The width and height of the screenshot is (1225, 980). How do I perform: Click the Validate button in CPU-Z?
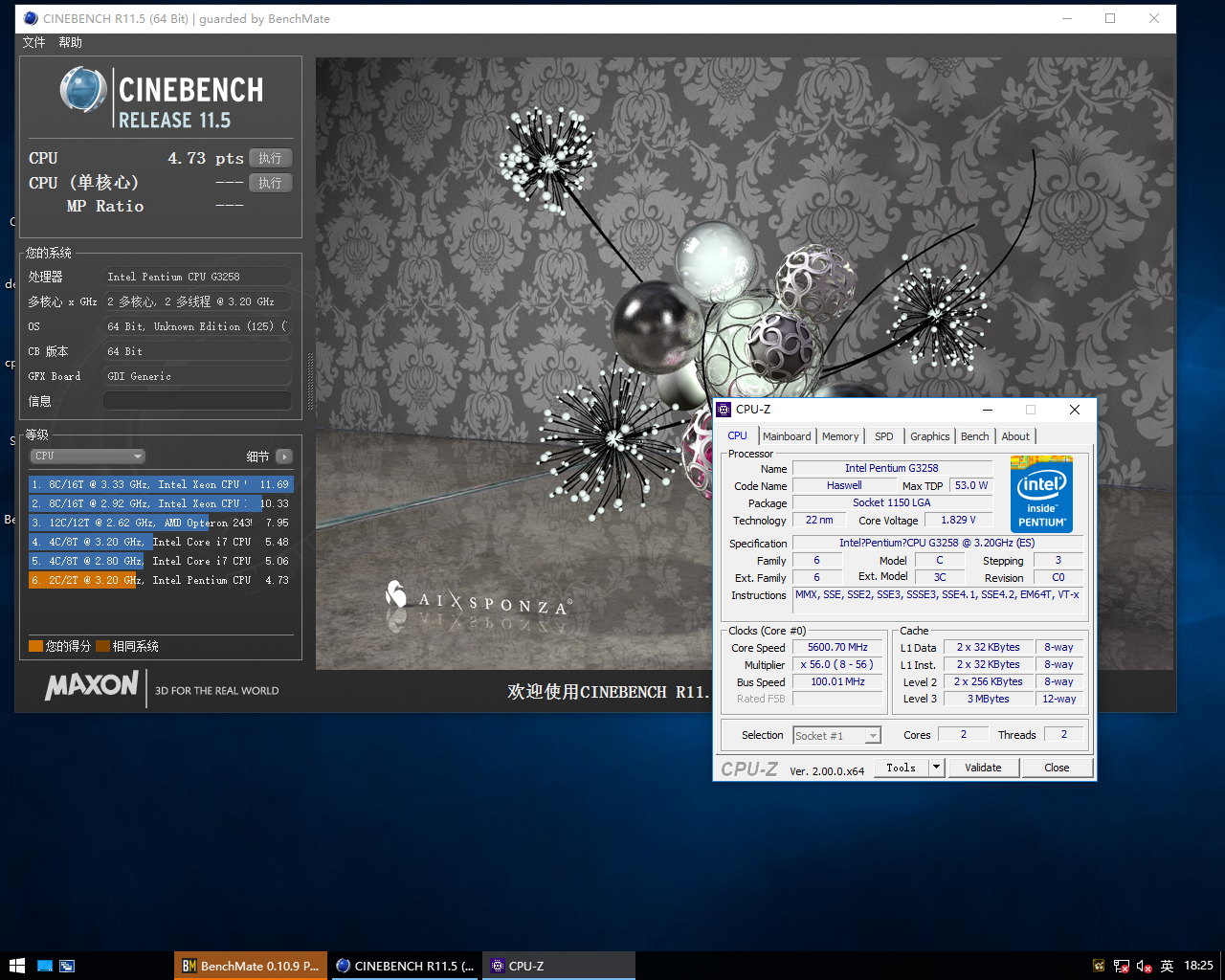point(983,768)
